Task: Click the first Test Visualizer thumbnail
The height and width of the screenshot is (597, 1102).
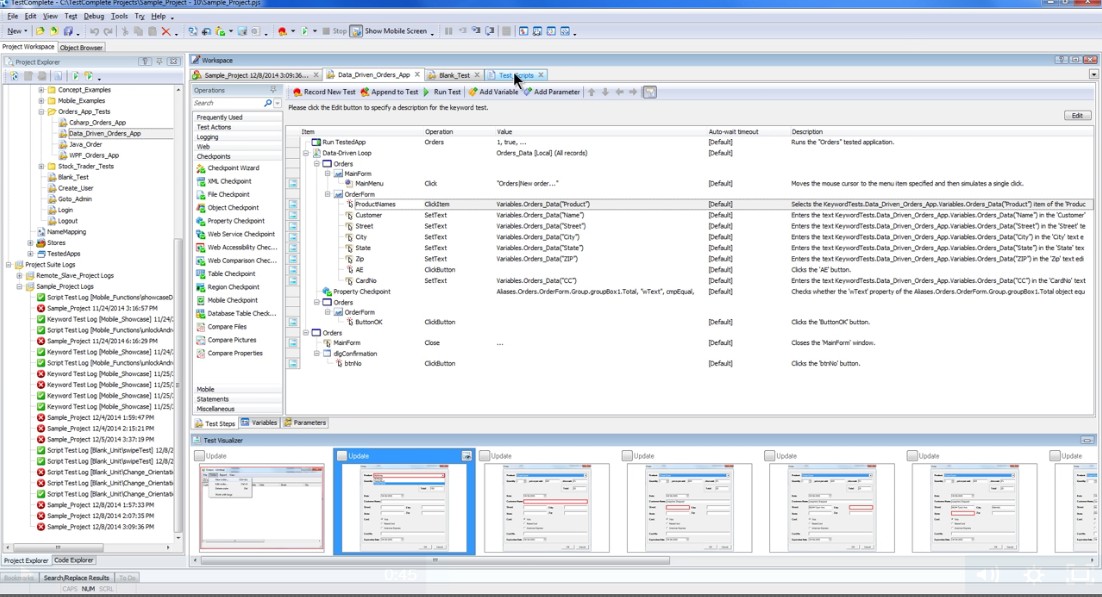Action: coord(261,507)
